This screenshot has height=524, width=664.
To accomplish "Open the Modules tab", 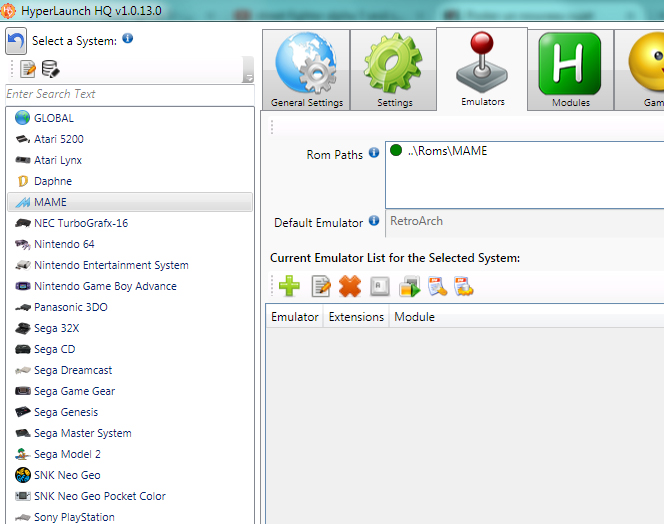I will 570,70.
